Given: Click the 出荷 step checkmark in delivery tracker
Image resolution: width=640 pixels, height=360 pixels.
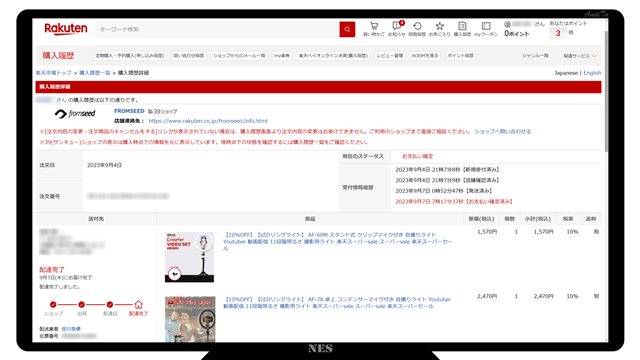Looking at the screenshot, I should click(82, 304).
